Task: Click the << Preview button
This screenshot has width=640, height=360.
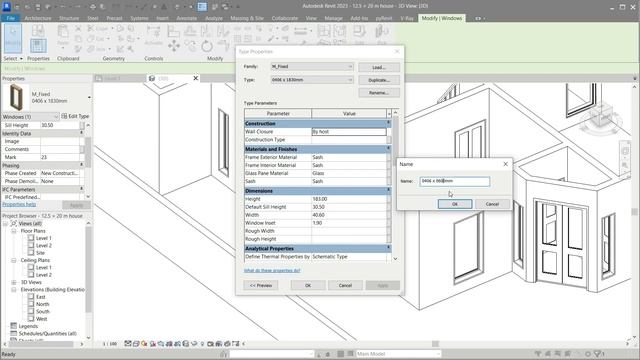Action: (x=260, y=285)
